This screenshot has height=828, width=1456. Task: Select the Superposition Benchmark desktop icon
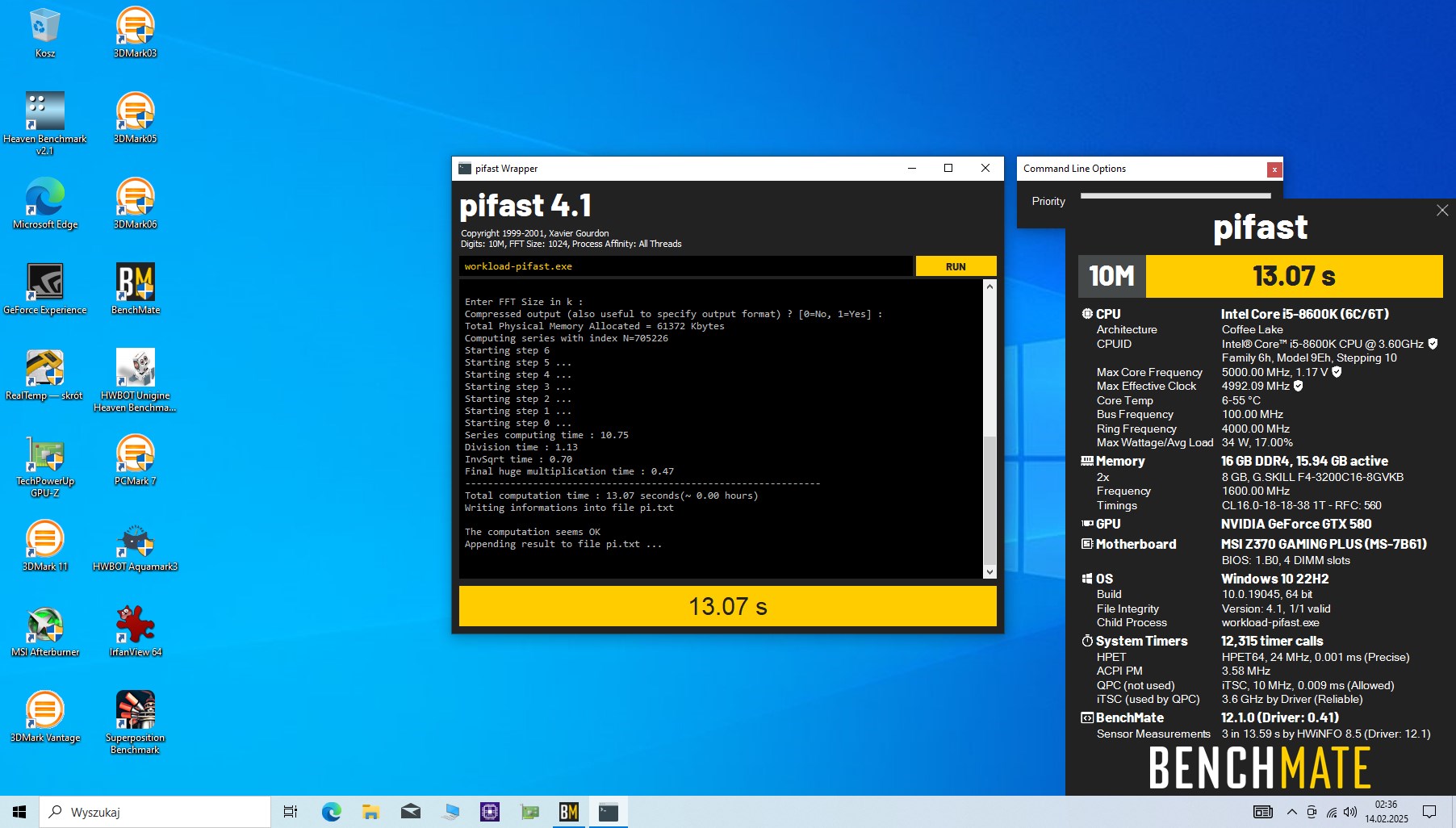point(135,722)
